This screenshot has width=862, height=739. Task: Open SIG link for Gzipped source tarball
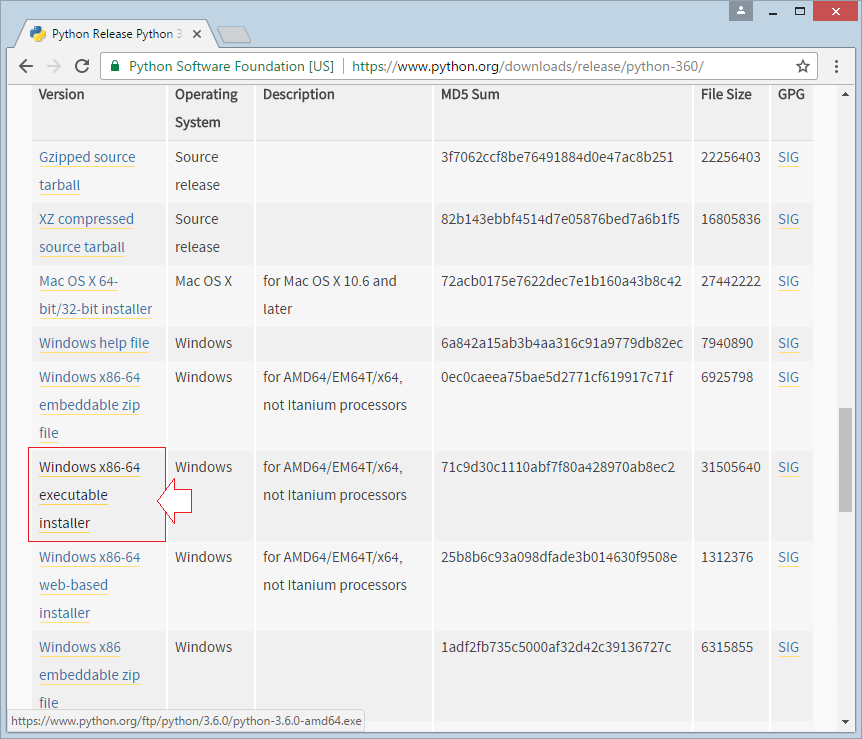[788, 157]
